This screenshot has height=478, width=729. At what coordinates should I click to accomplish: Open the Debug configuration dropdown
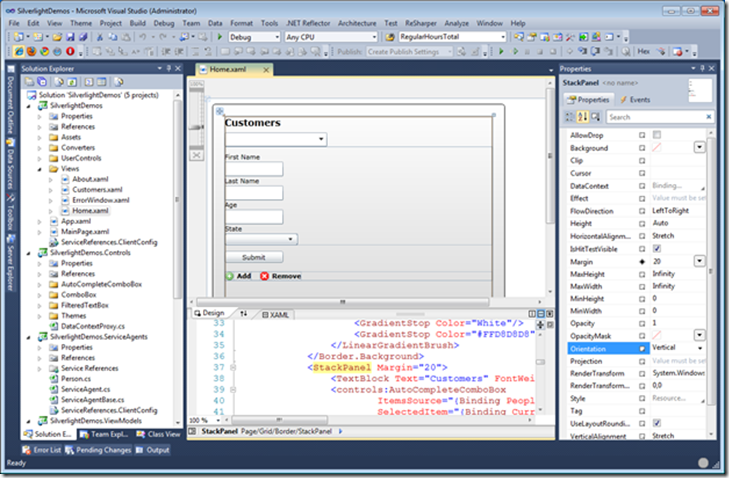click(277, 37)
